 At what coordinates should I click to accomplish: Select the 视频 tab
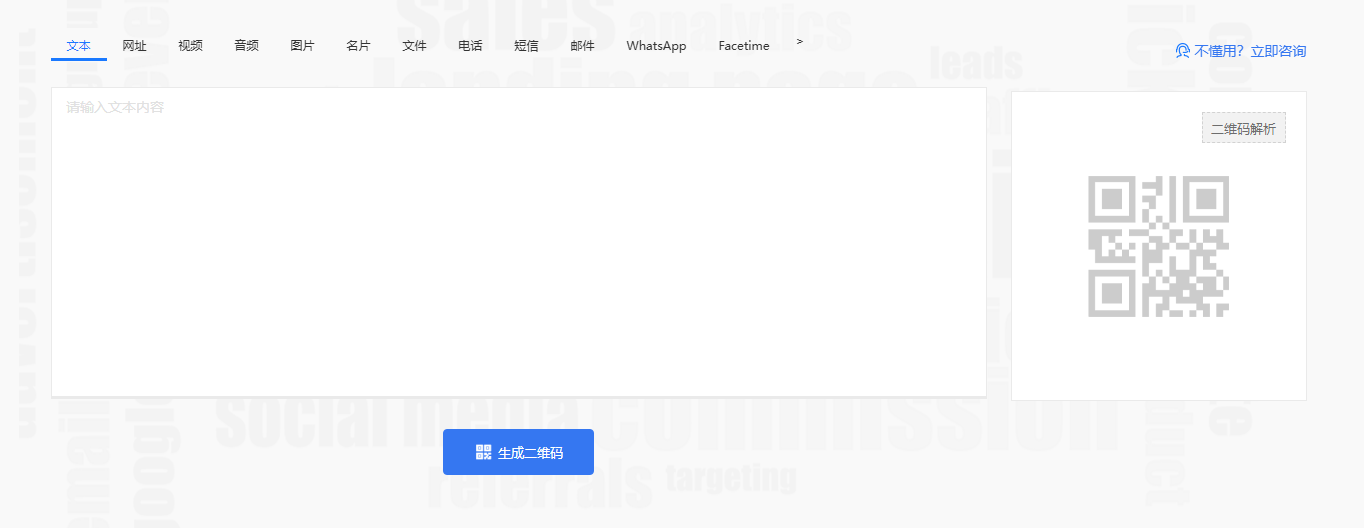click(191, 46)
